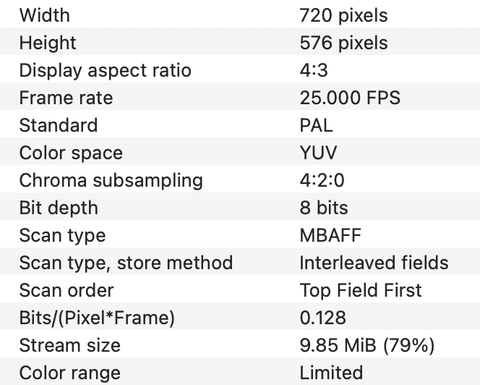The width and height of the screenshot is (480, 385).
Task: Select the 4:2:0 subsampling value
Action: click(x=322, y=180)
